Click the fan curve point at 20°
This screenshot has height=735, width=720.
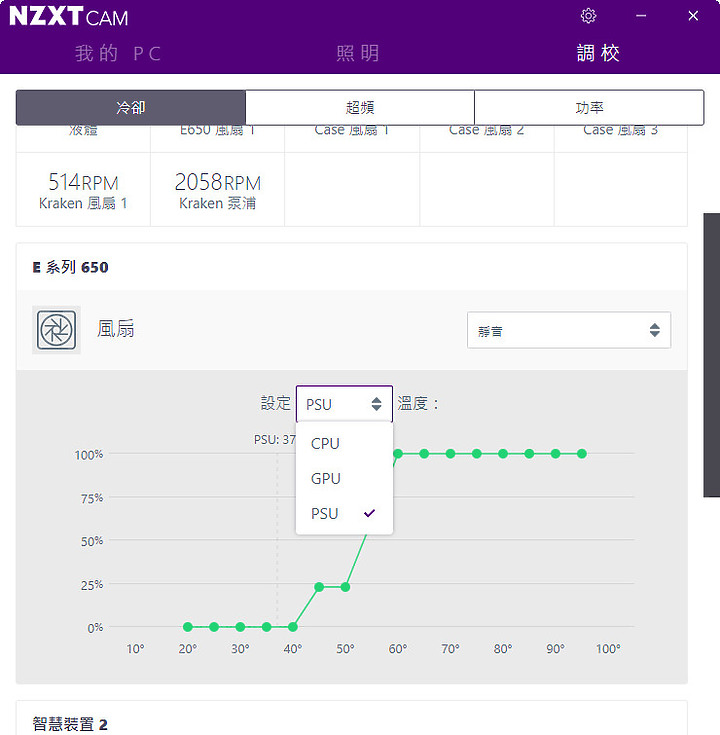click(x=188, y=627)
